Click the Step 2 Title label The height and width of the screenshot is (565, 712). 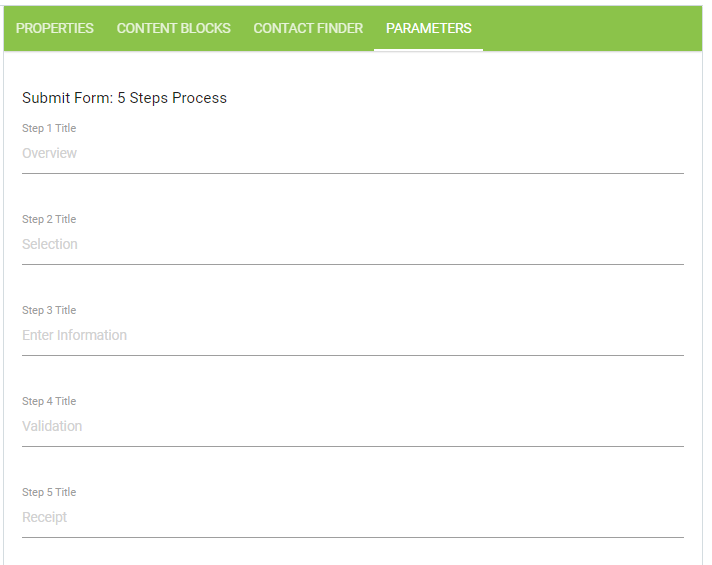click(x=49, y=220)
